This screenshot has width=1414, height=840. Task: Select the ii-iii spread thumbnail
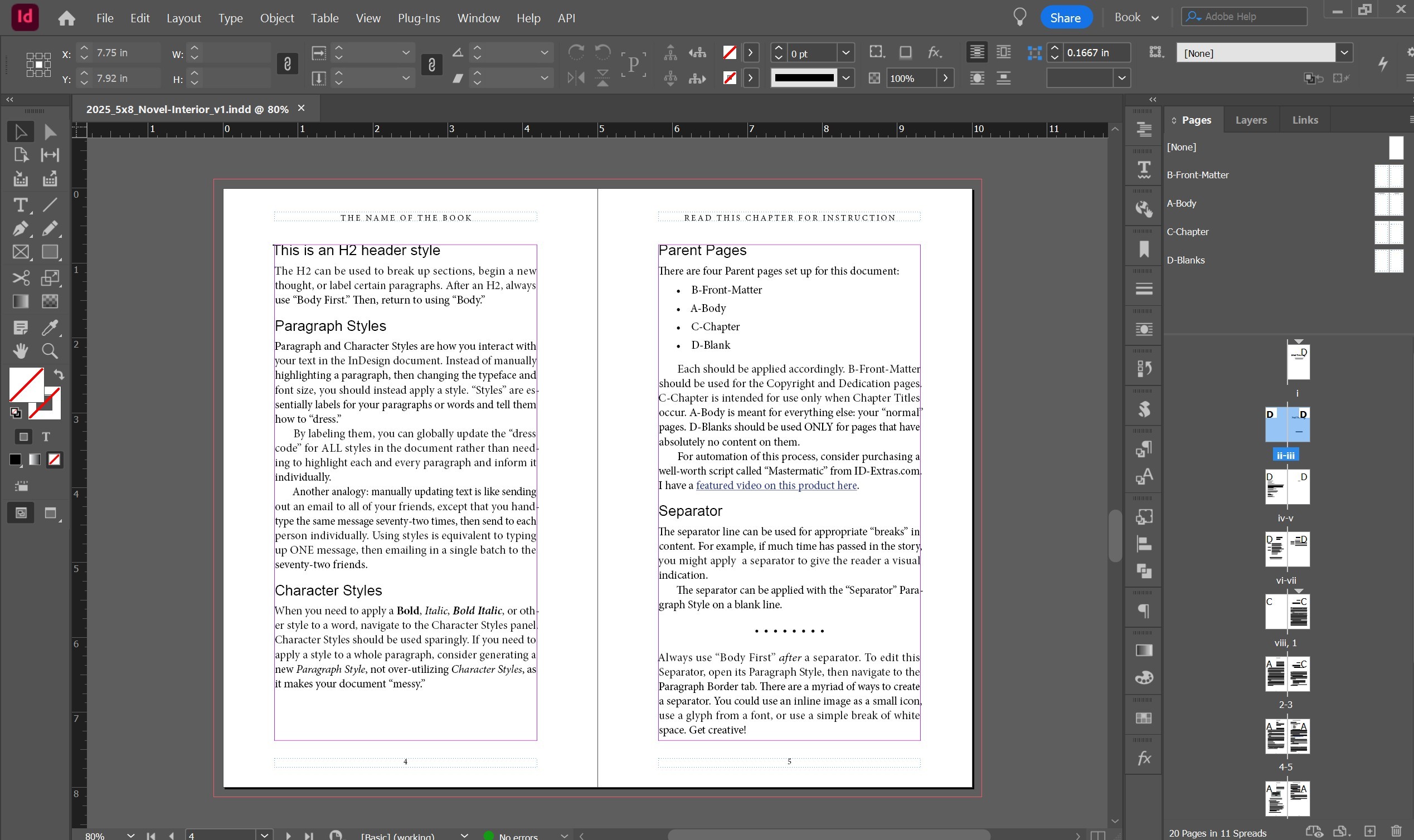1287,424
